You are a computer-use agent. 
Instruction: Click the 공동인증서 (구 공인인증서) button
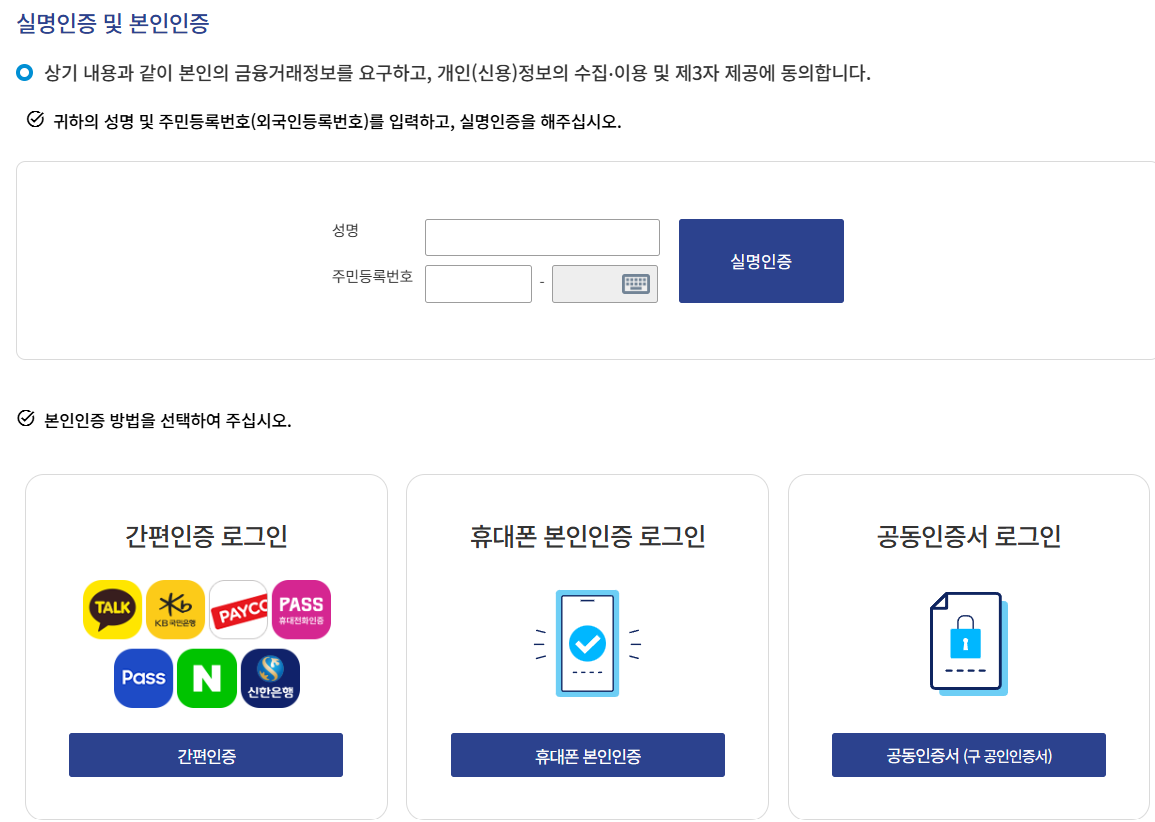[x=967, y=755]
